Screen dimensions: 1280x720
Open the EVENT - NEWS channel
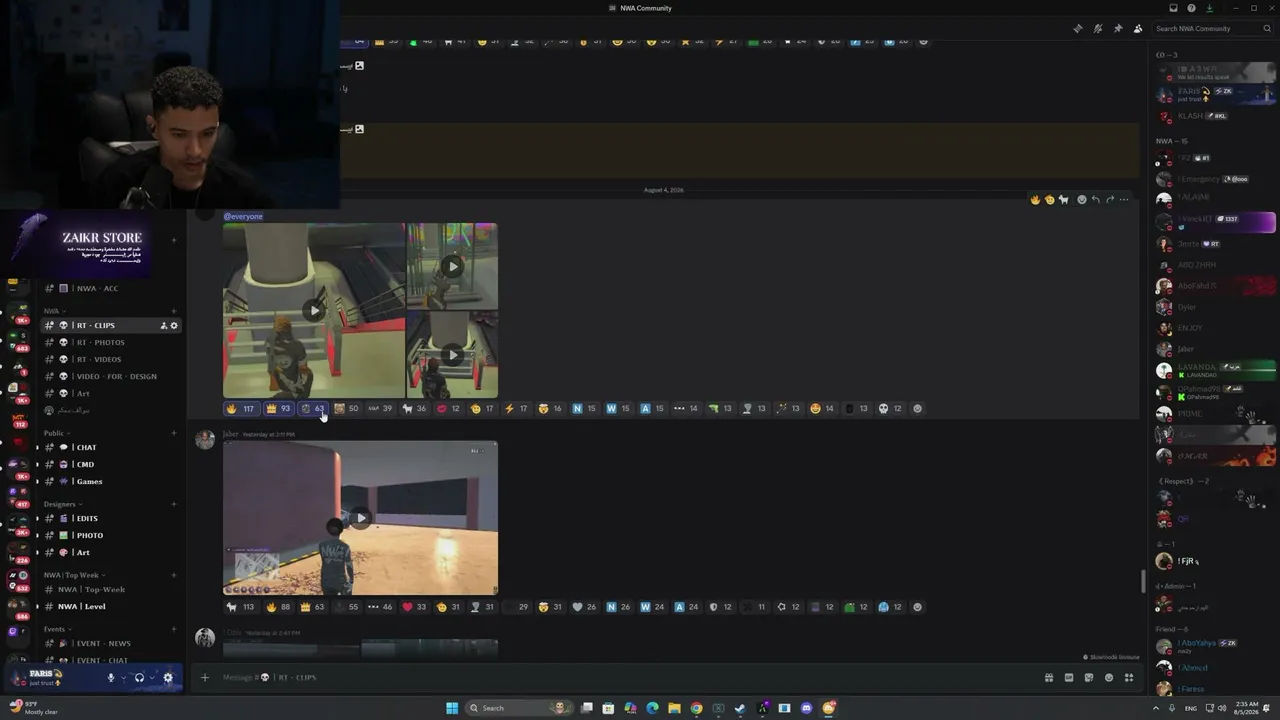click(x=110, y=644)
